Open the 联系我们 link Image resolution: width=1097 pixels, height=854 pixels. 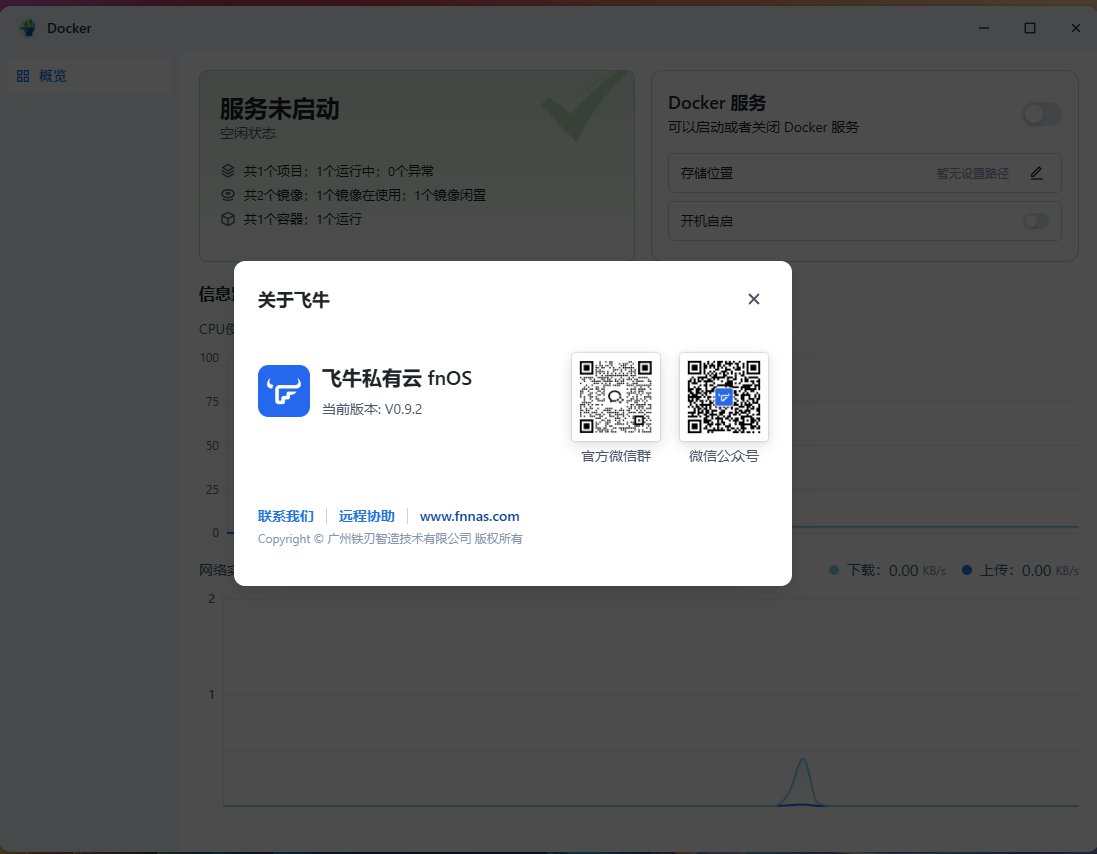coord(285,516)
